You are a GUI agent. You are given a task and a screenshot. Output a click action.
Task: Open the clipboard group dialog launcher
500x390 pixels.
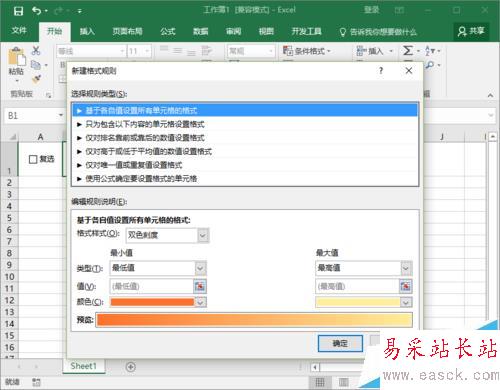click(49, 95)
